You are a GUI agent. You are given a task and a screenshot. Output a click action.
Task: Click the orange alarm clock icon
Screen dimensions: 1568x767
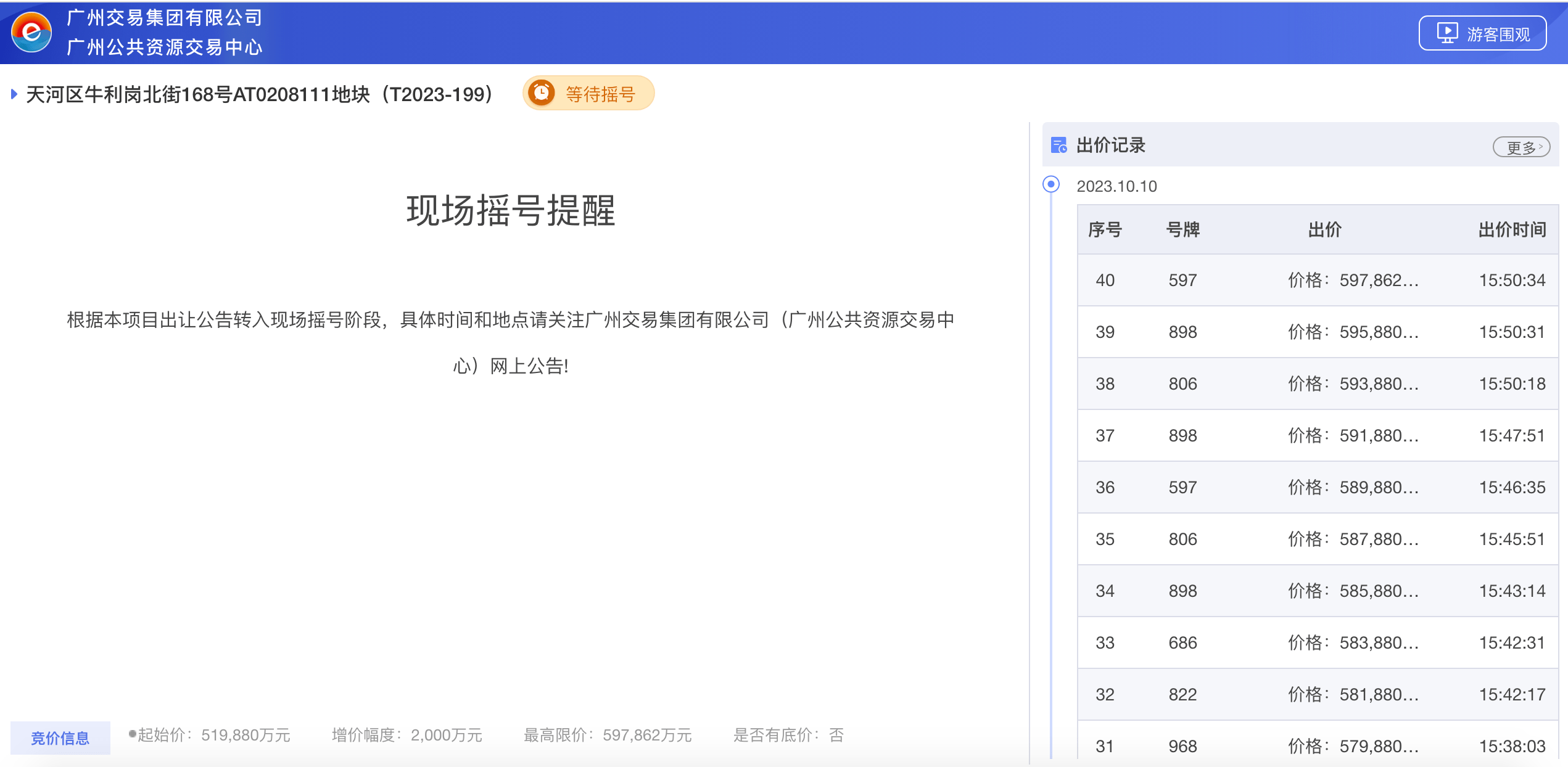click(542, 93)
